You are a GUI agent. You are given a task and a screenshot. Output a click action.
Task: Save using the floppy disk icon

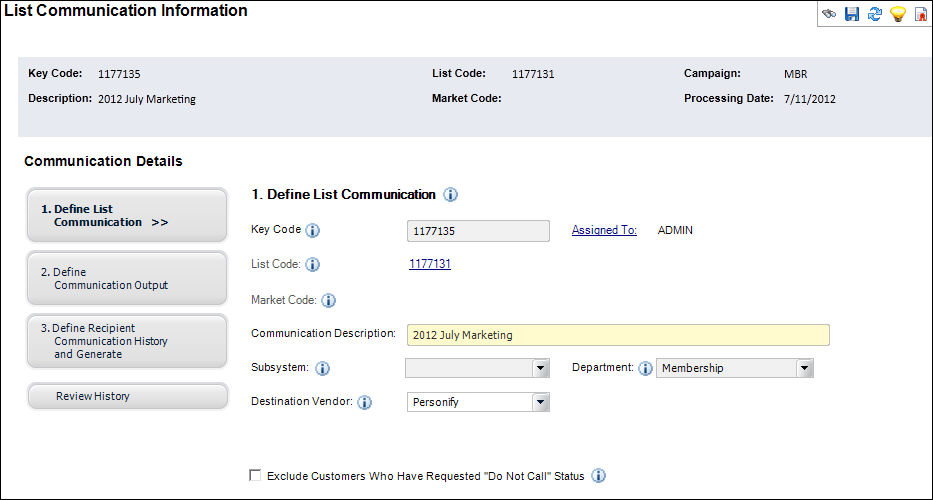coord(852,14)
